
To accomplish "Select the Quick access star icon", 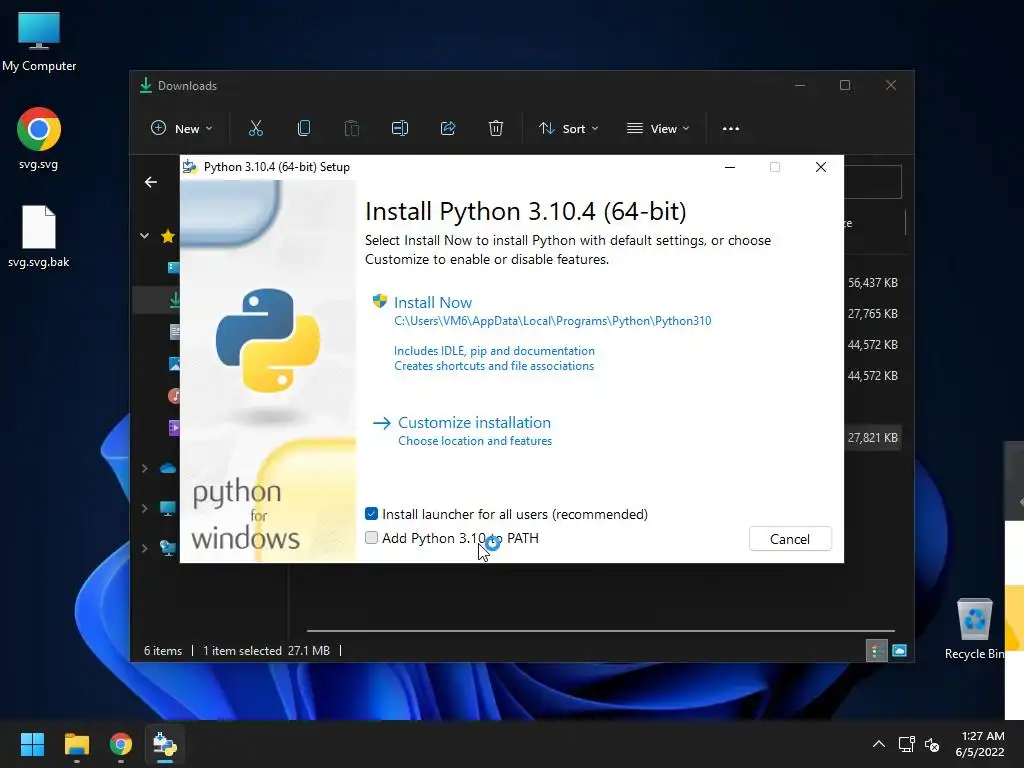I will click(x=168, y=236).
